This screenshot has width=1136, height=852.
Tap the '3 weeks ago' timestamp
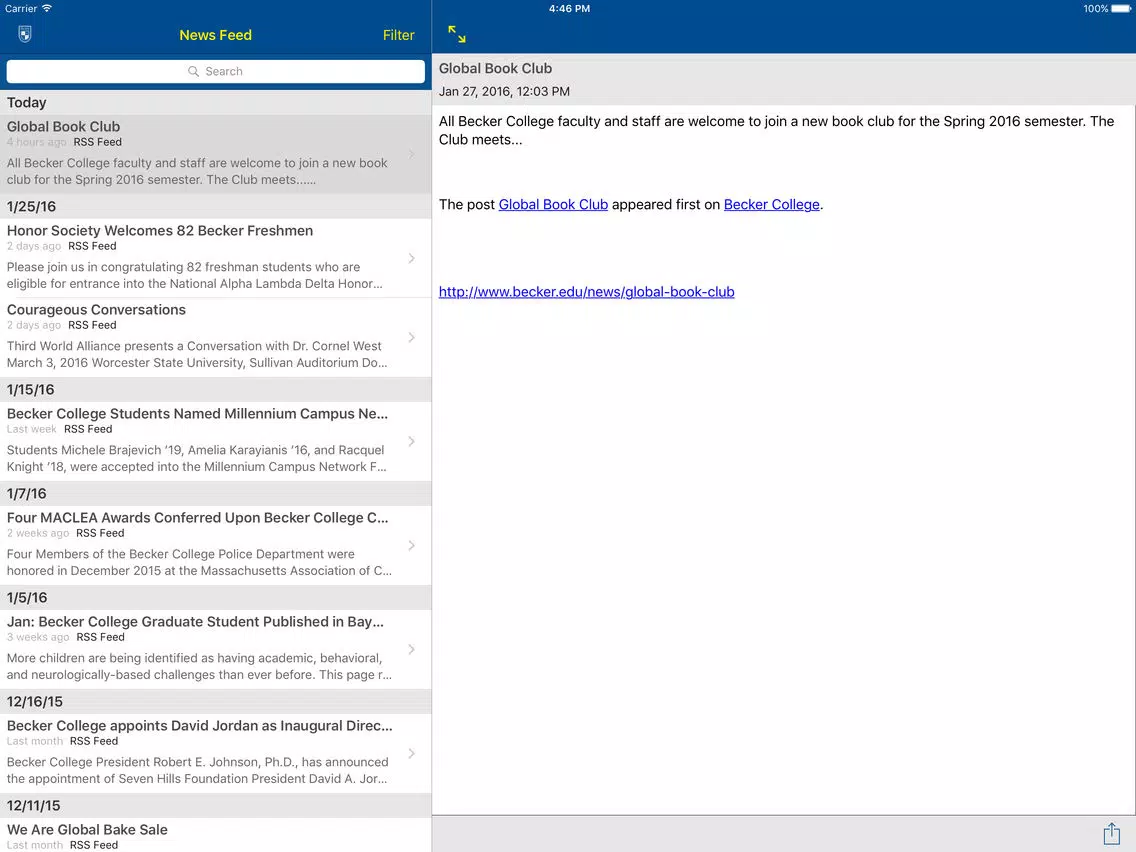[38, 637]
